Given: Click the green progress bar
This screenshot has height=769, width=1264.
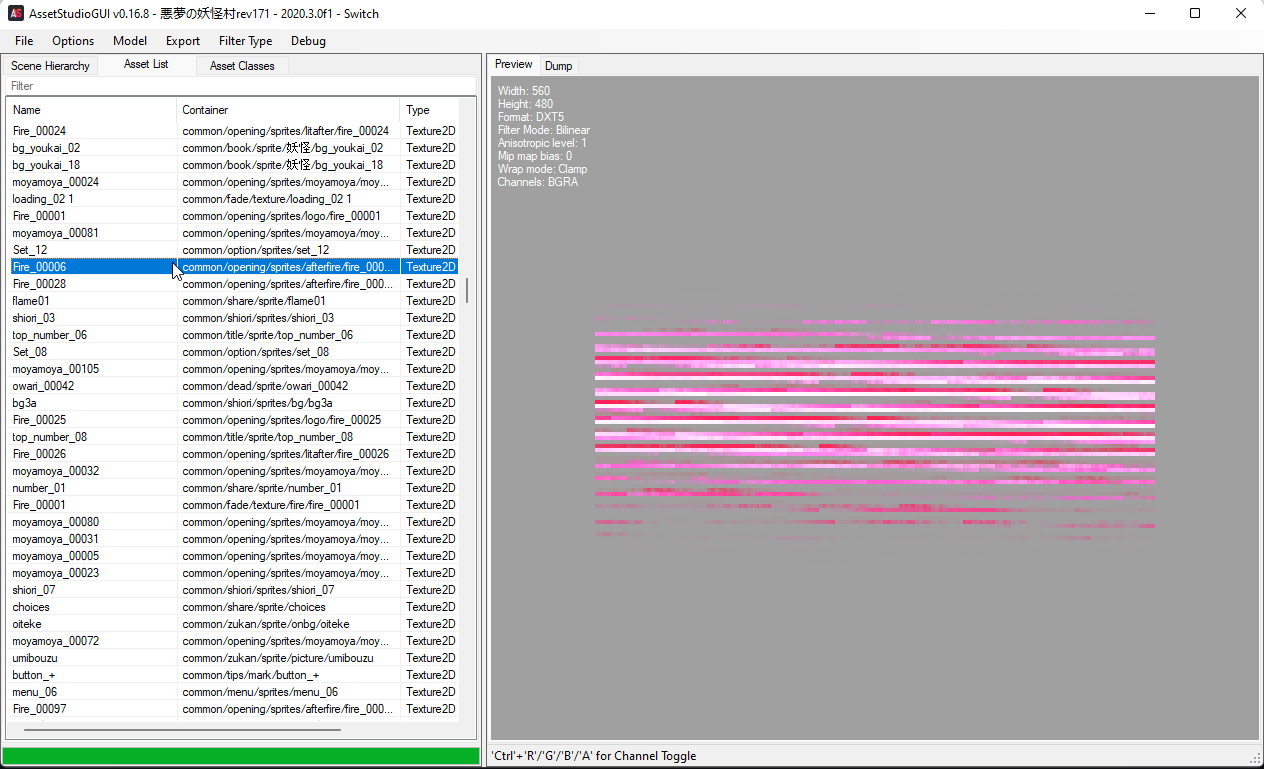Looking at the screenshot, I should pyautogui.click(x=240, y=756).
